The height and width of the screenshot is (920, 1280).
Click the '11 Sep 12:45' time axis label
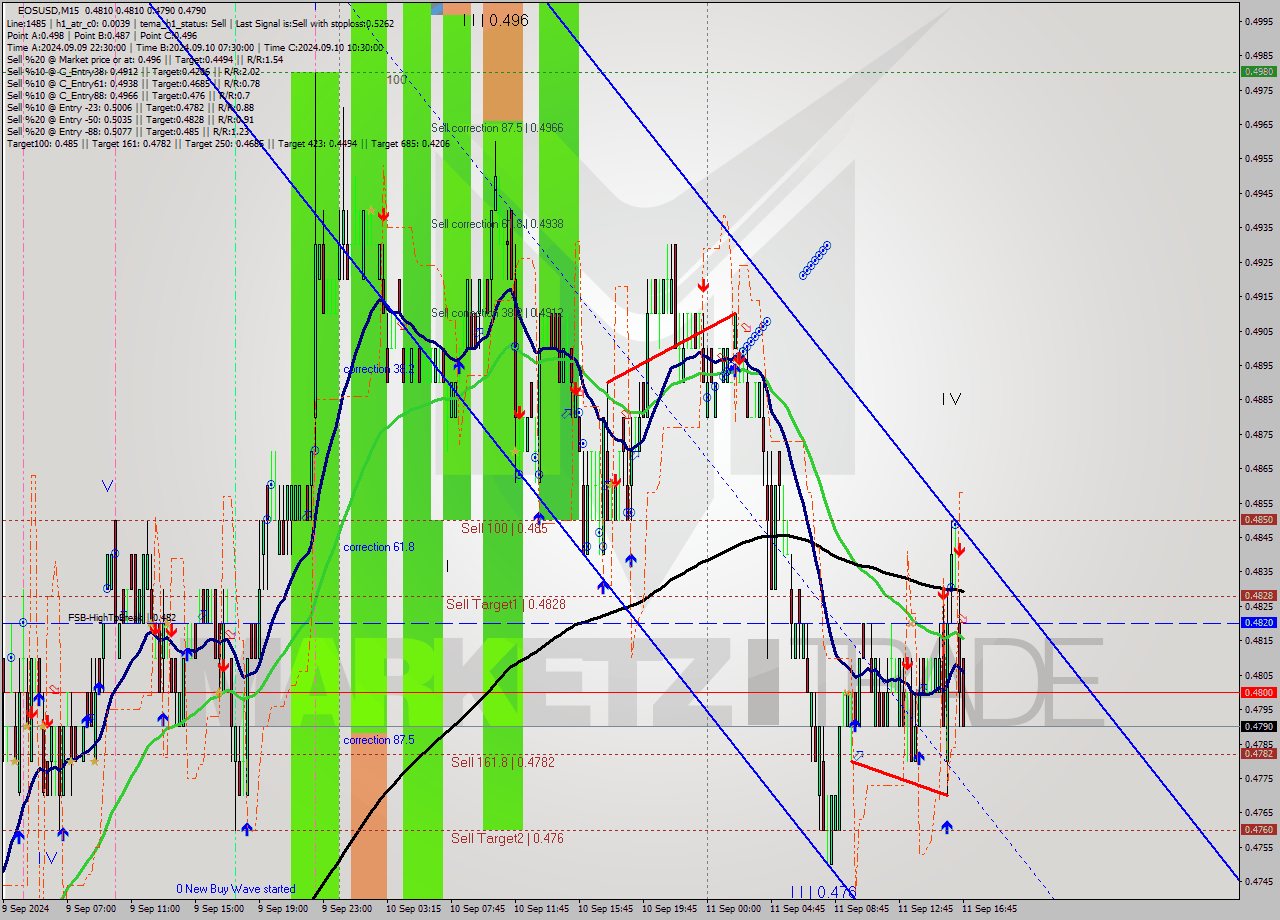tap(925, 909)
